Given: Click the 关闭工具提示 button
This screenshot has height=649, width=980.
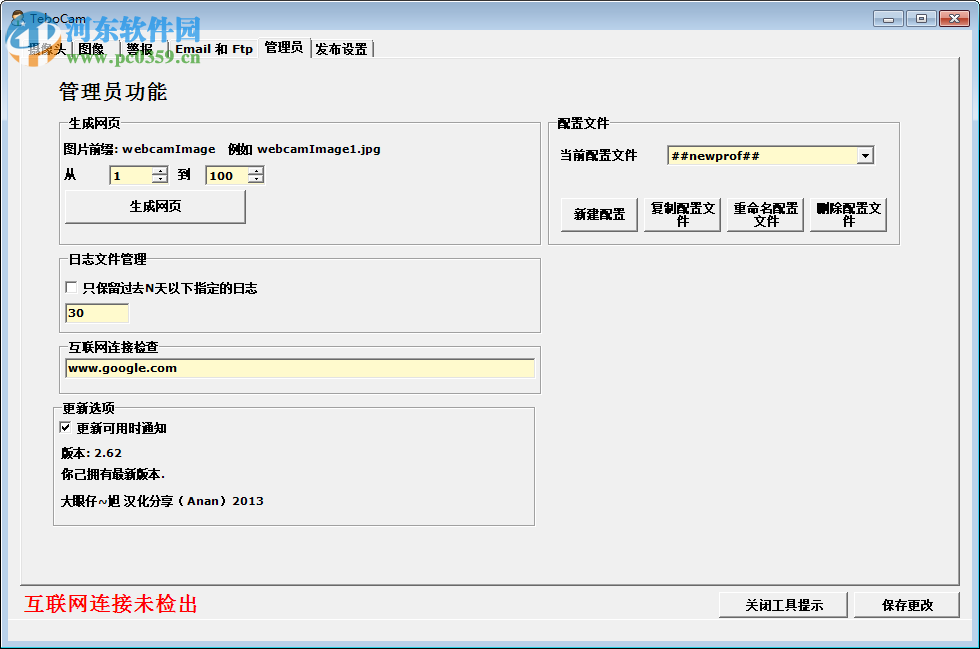Looking at the screenshot, I should tap(783, 605).
